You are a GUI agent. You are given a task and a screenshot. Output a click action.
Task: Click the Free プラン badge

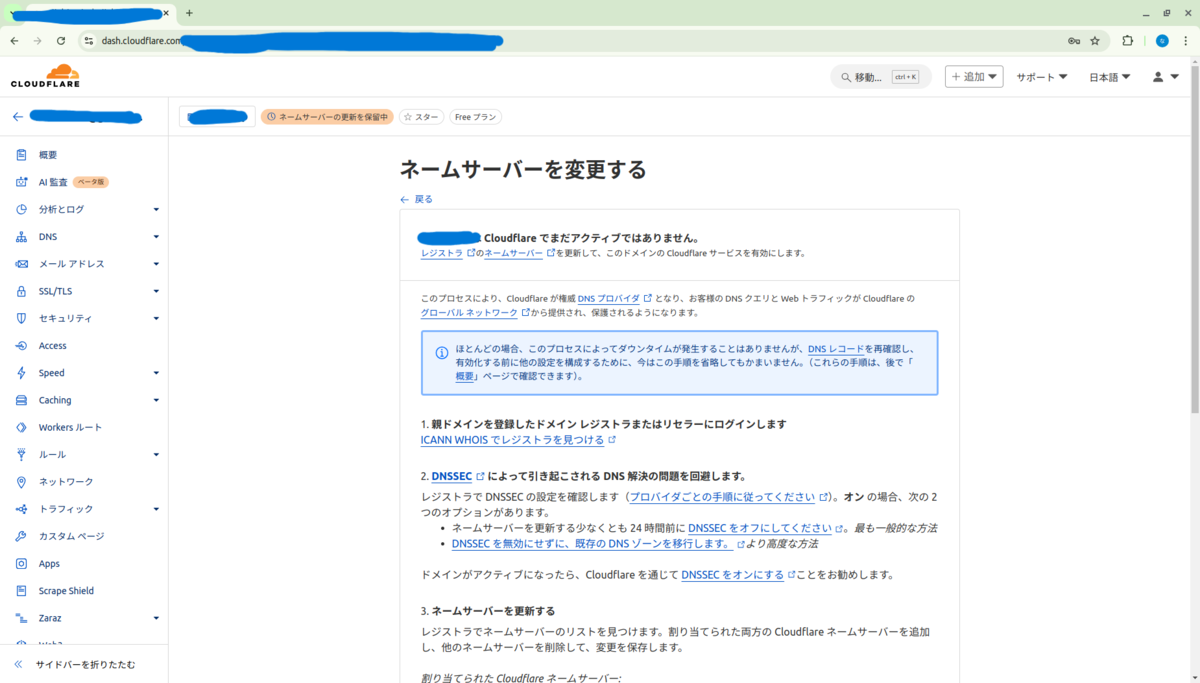[475, 117]
